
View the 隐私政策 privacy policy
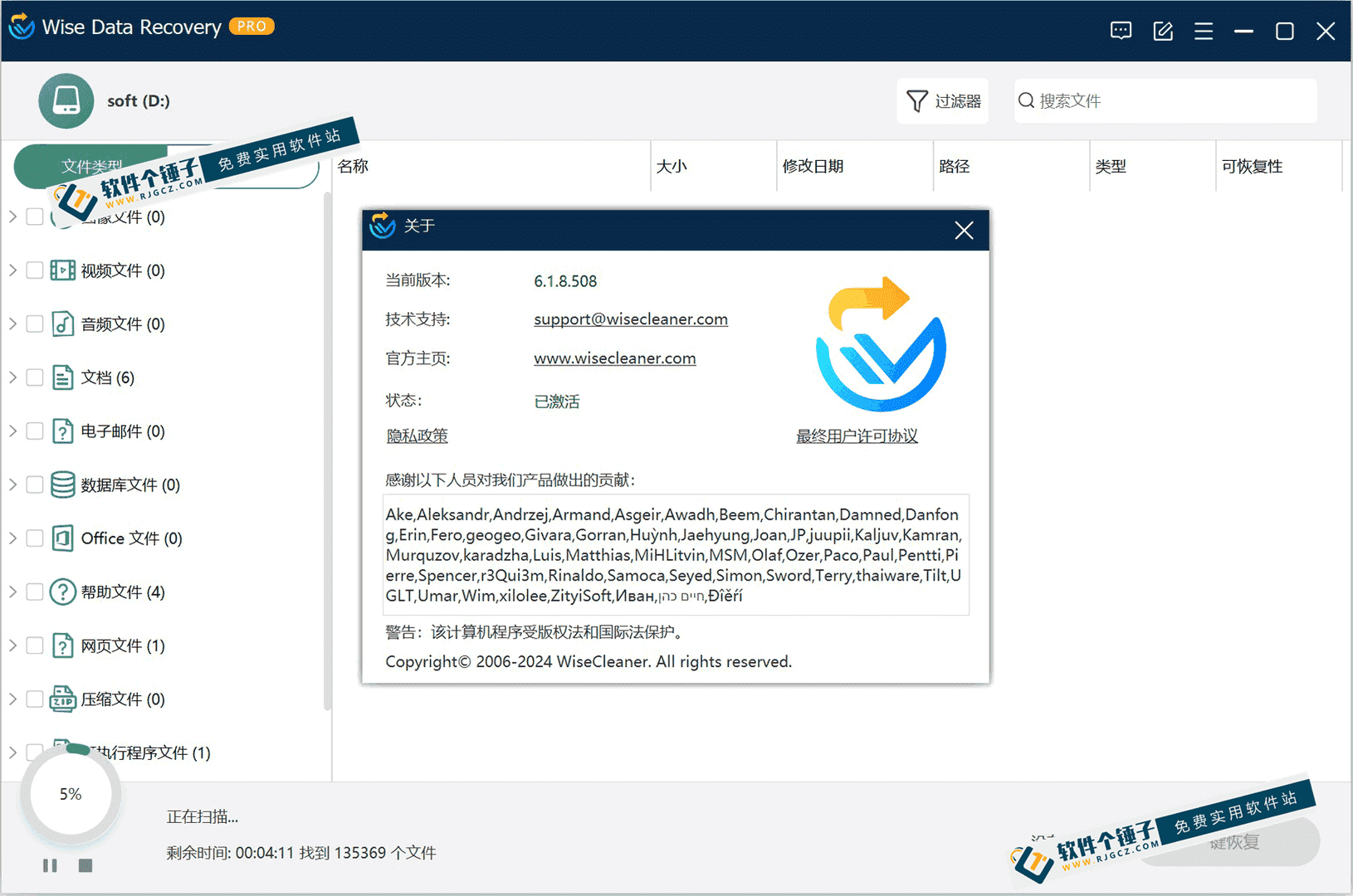click(x=417, y=436)
